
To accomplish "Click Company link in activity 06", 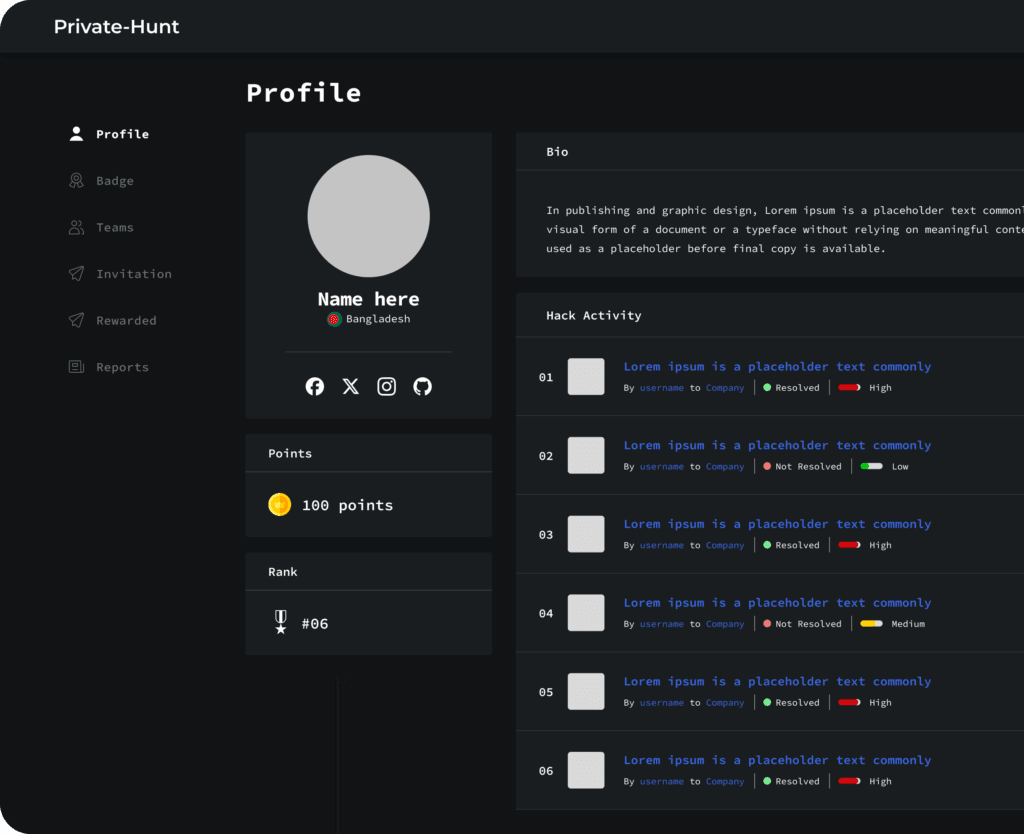I will click(725, 781).
